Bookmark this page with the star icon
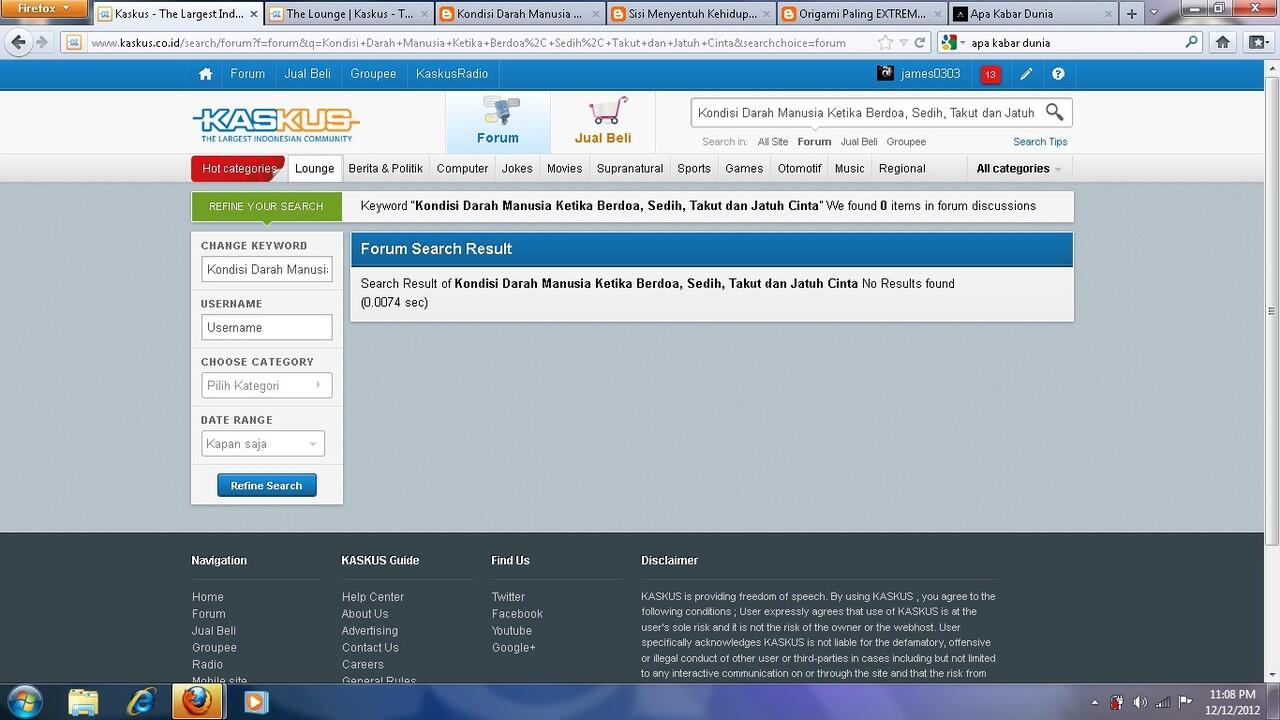Image resolution: width=1280 pixels, height=720 pixels. tap(885, 43)
